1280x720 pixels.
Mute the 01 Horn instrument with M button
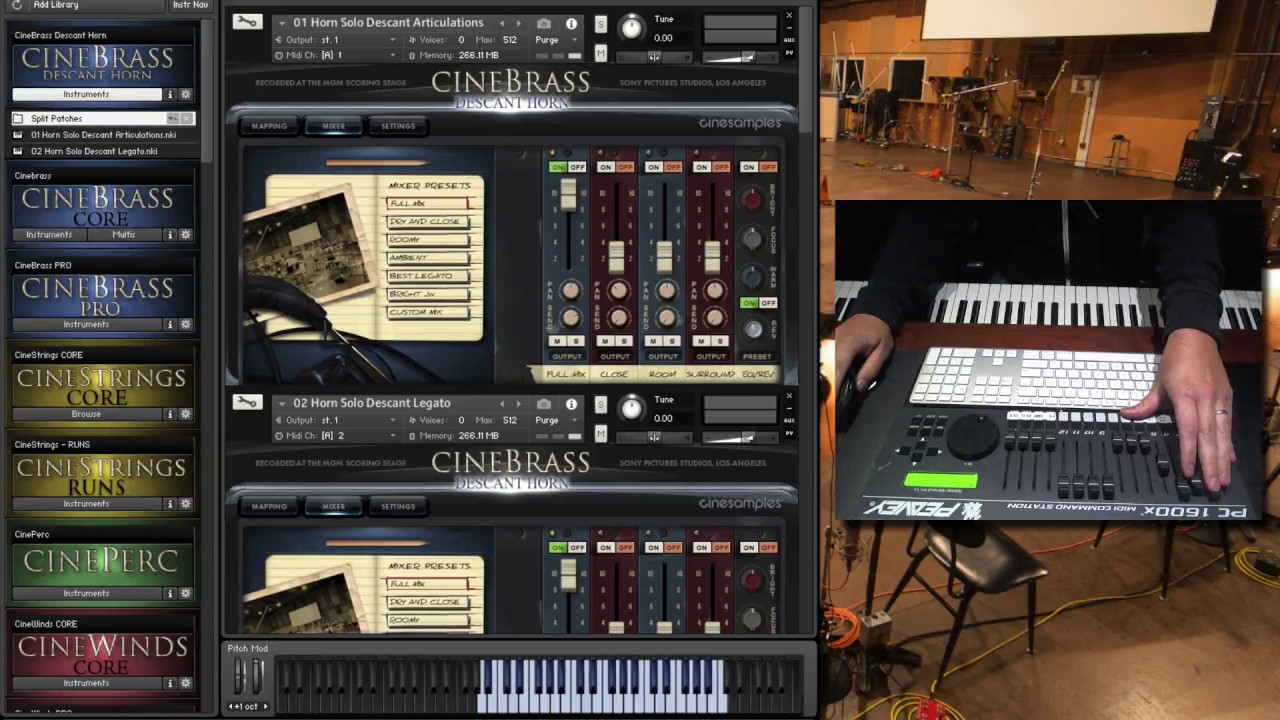(x=600, y=53)
